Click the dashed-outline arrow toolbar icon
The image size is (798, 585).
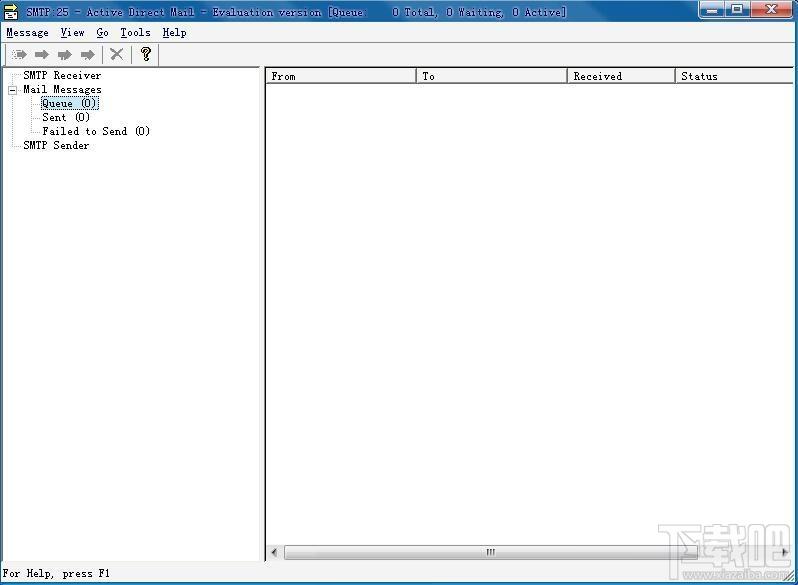pos(19,54)
